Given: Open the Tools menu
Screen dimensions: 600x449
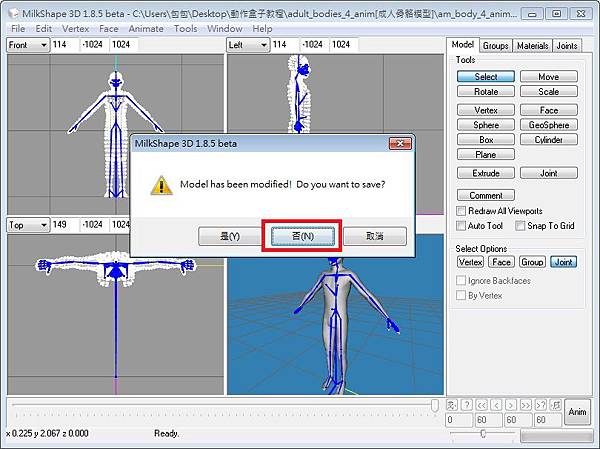Looking at the screenshot, I should [186, 29].
